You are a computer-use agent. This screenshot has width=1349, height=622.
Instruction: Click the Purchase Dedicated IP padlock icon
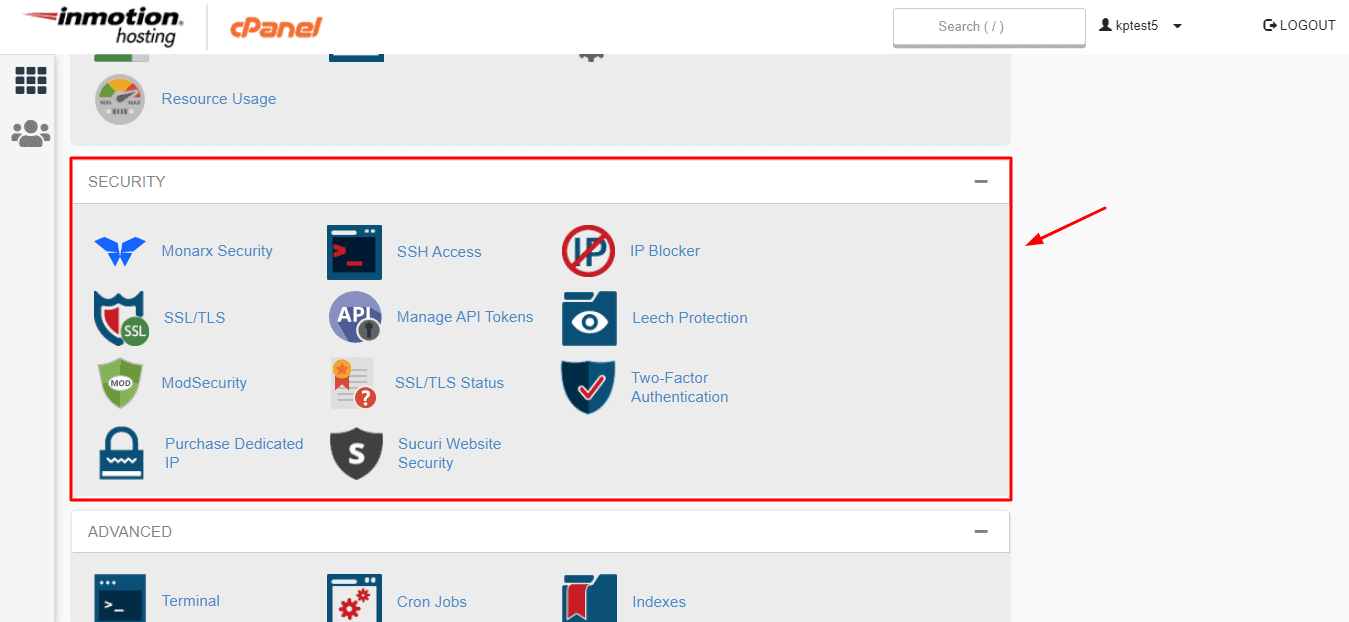(x=121, y=453)
